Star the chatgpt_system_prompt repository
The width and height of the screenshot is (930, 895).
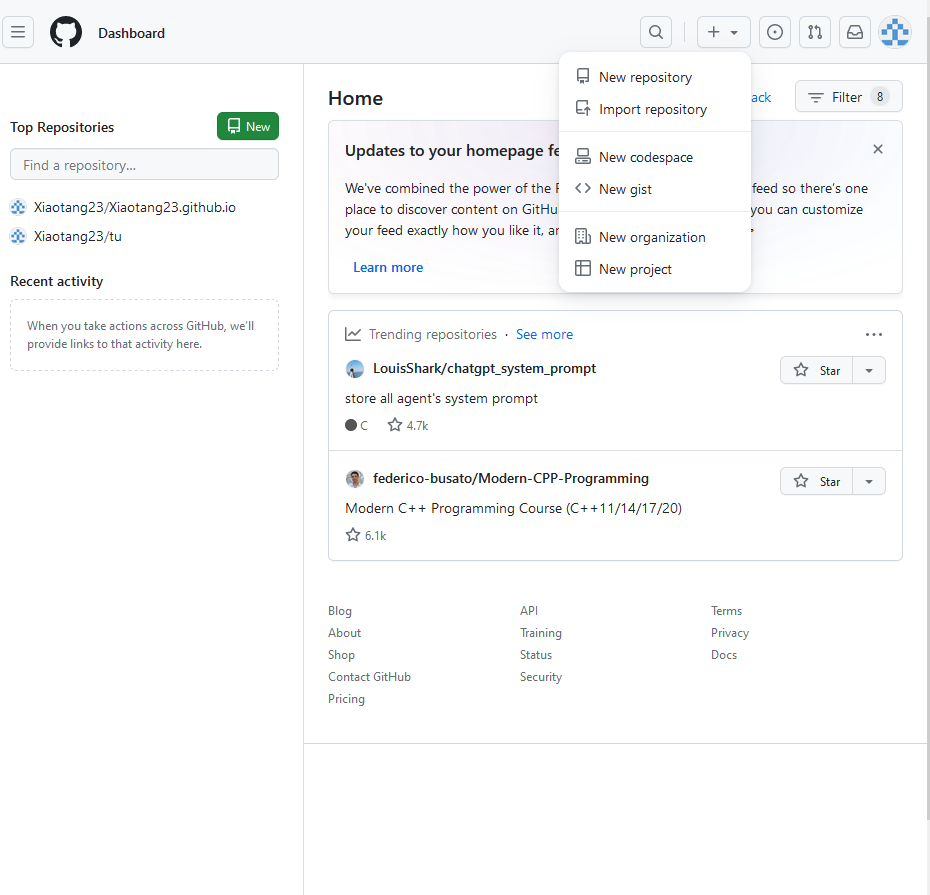pos(817,370)
